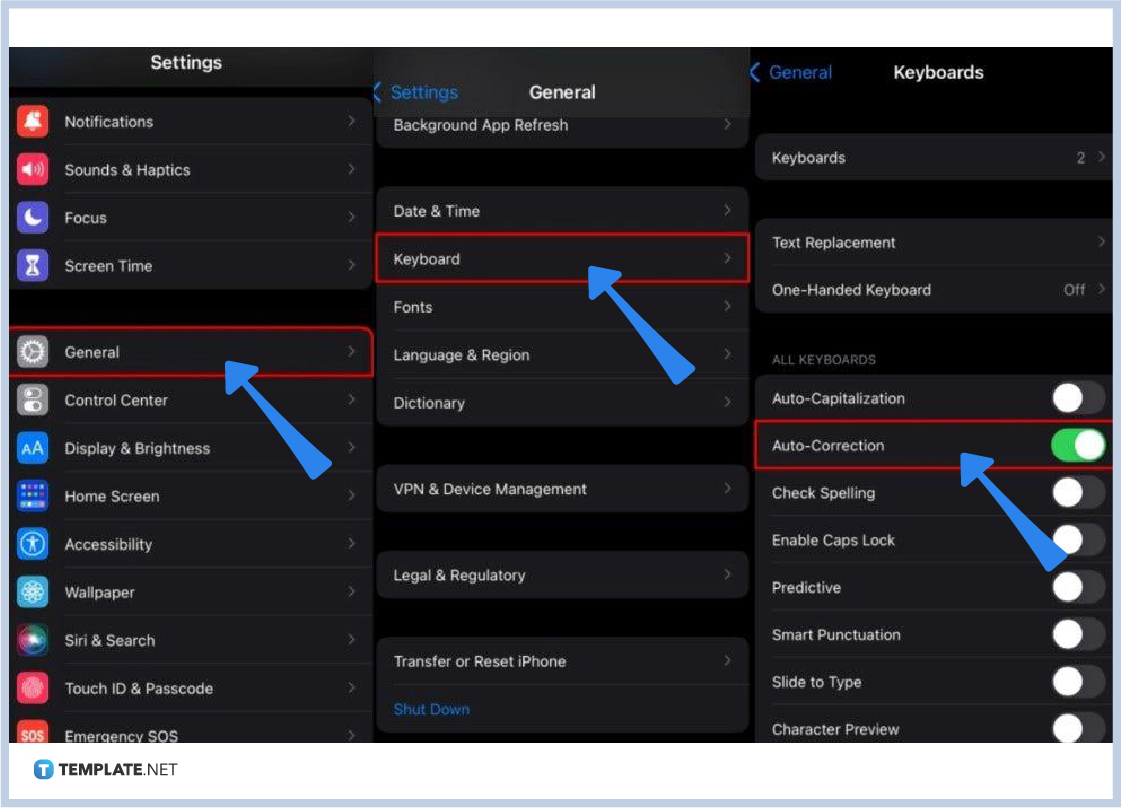The width and height of the screenshot is (1121, 808).
Task: Open Siri & Search label
Action: (109, 641)
